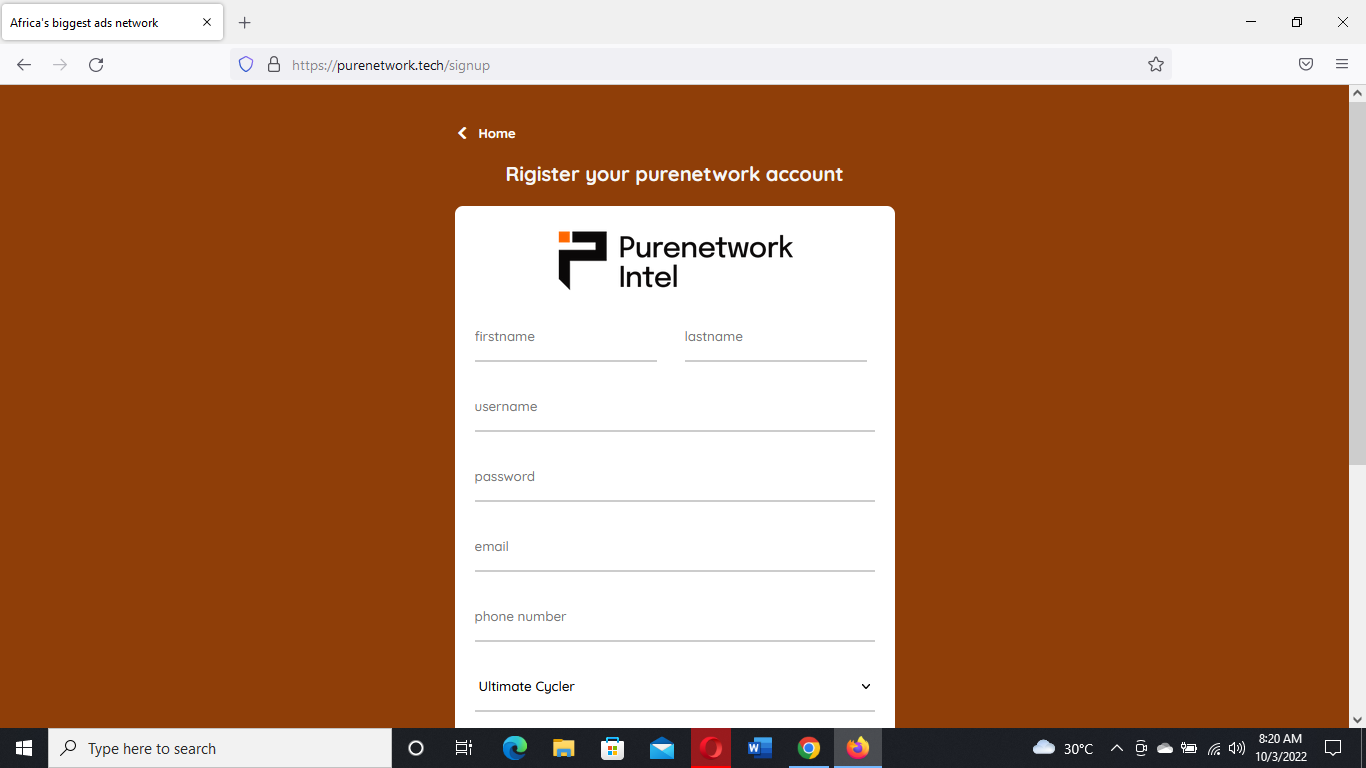Focus the email field
1366x768 pixels.
pyautogui.click(x=675, y=547)
